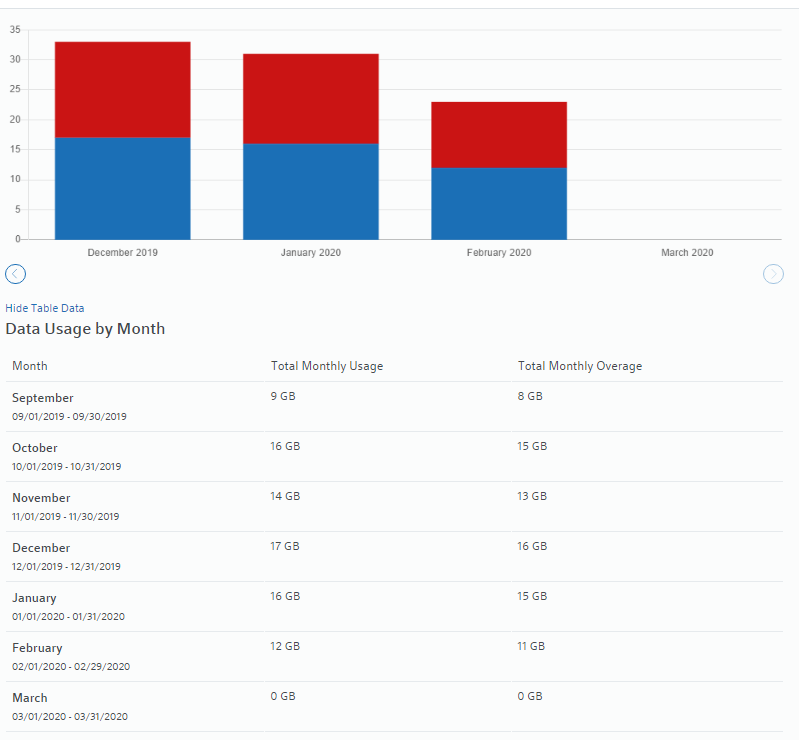Select the red overage bar for February 2020

tap(499, 134)
